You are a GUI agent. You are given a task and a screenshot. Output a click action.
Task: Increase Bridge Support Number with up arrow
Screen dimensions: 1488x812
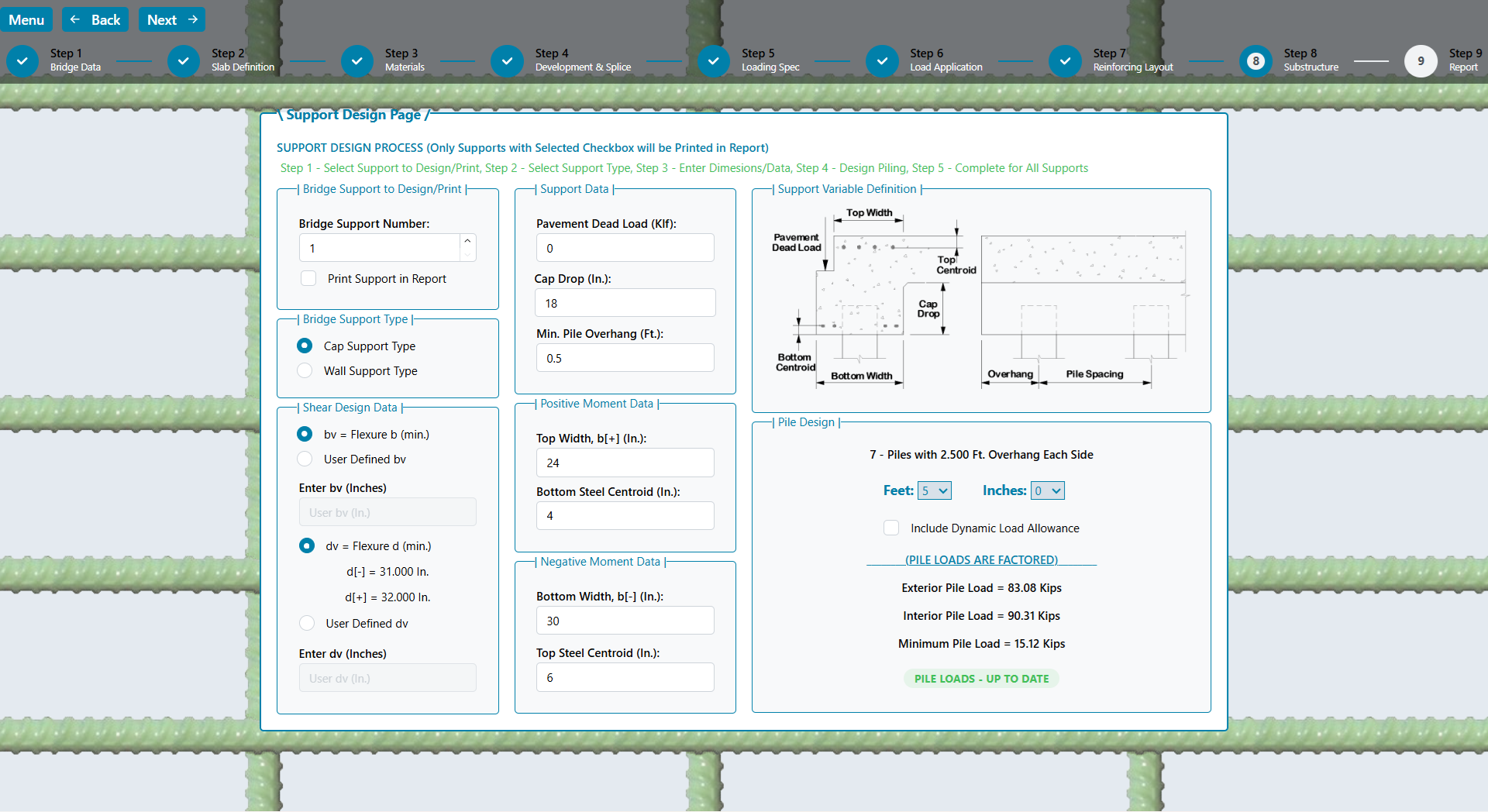click(x=467, y=241)
